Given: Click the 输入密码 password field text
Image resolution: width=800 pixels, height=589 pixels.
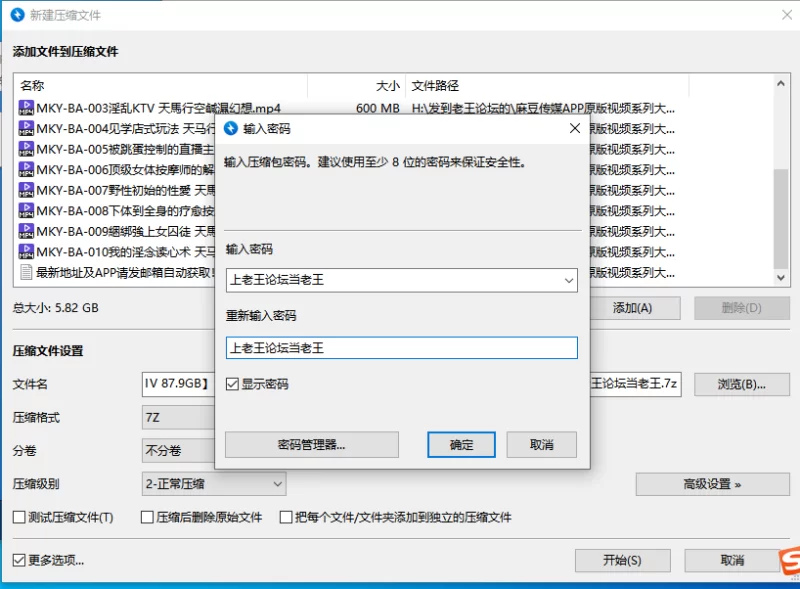Looking at the screenshot, I should 277,280.
